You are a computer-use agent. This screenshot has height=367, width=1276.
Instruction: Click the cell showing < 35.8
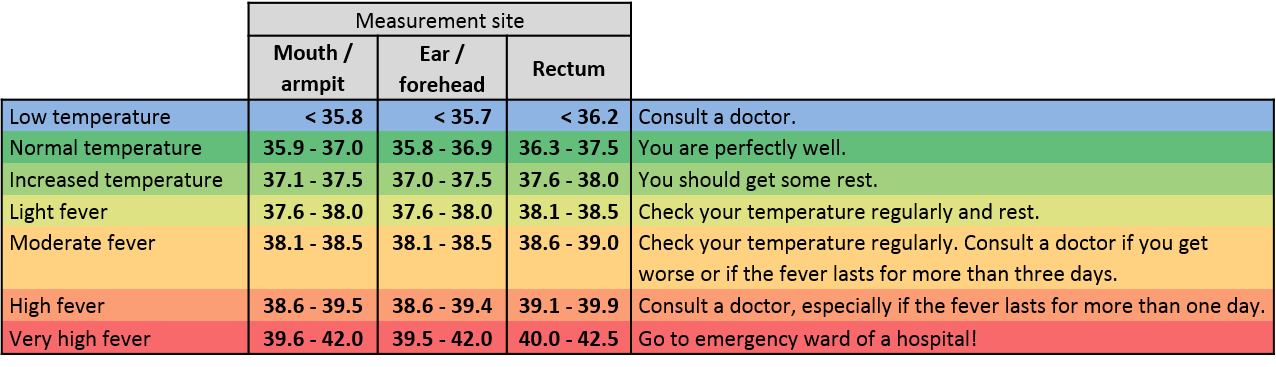pyautogui.click(x=313, y=117)
